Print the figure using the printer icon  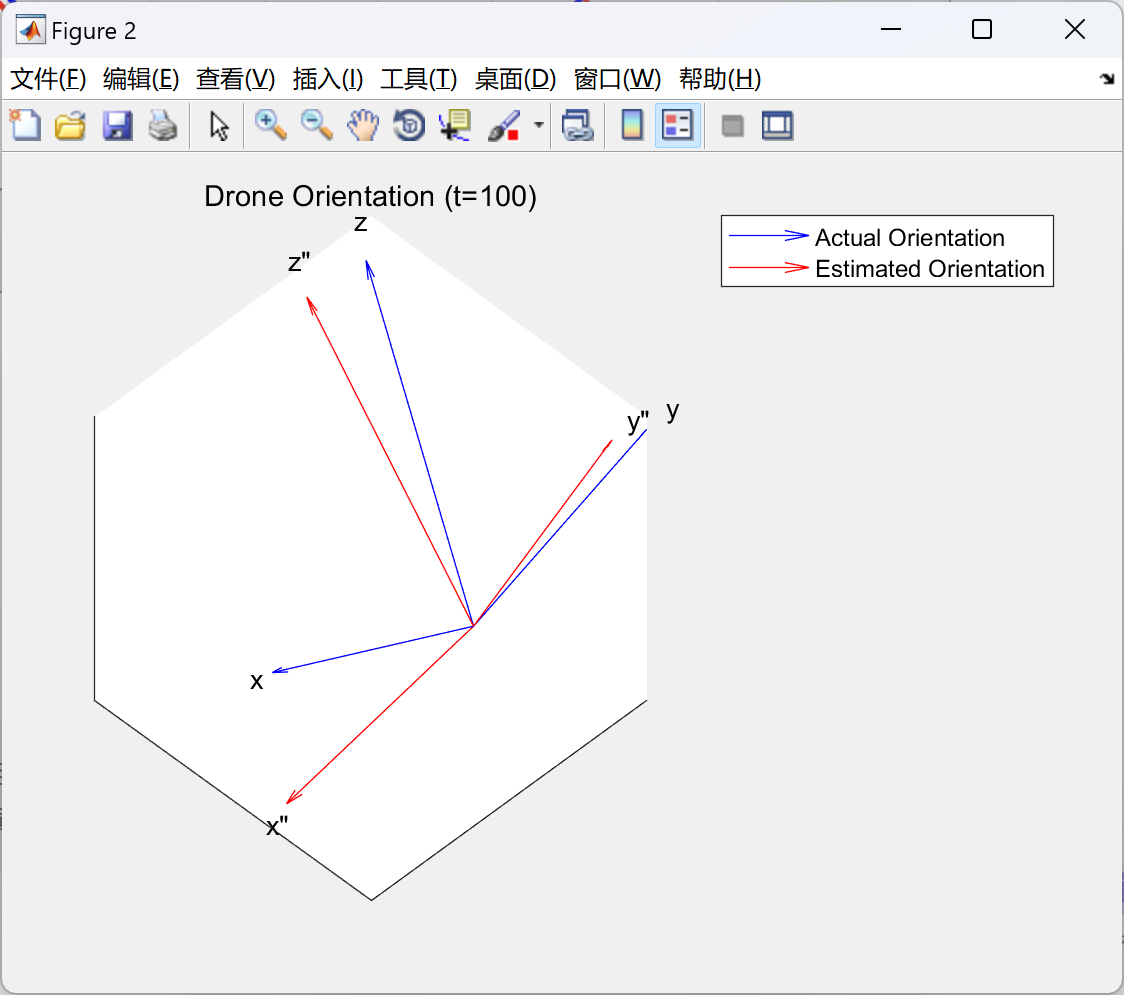(x=163, y=125)
